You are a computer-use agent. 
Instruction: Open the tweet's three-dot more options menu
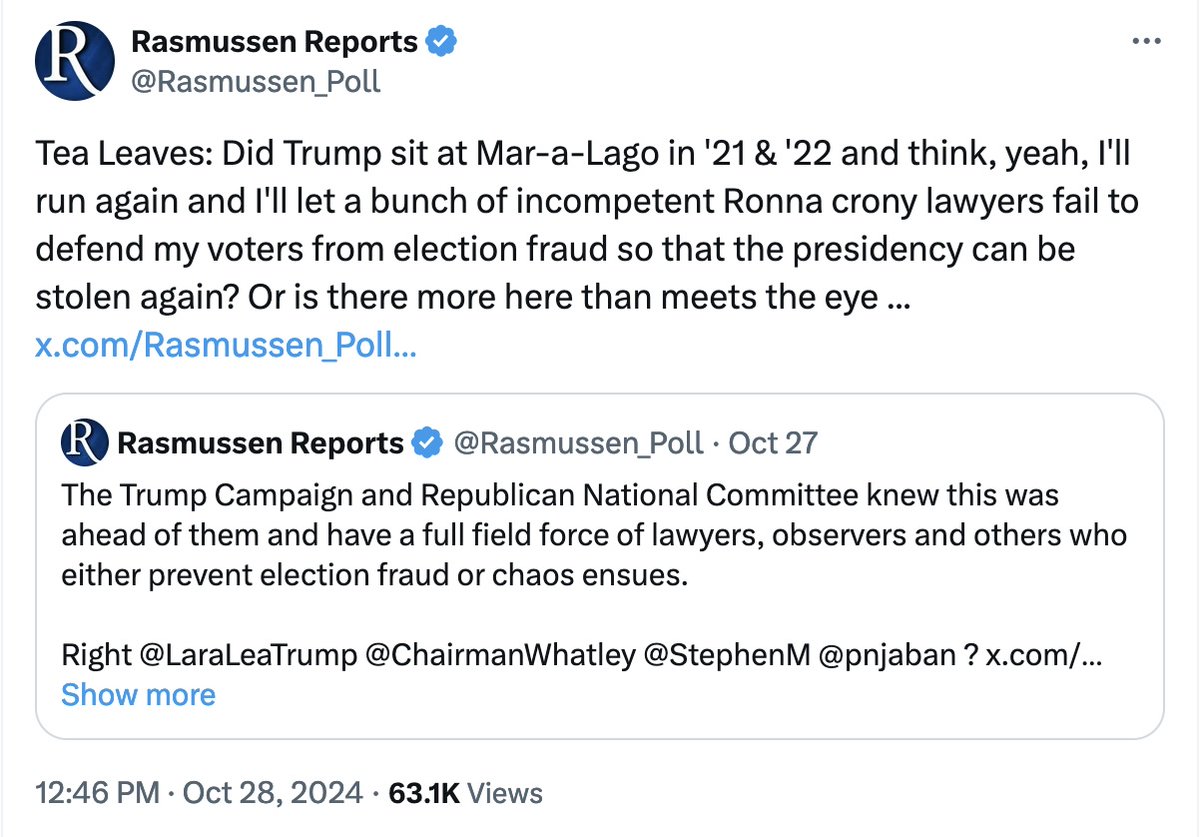click(1145, 42)
